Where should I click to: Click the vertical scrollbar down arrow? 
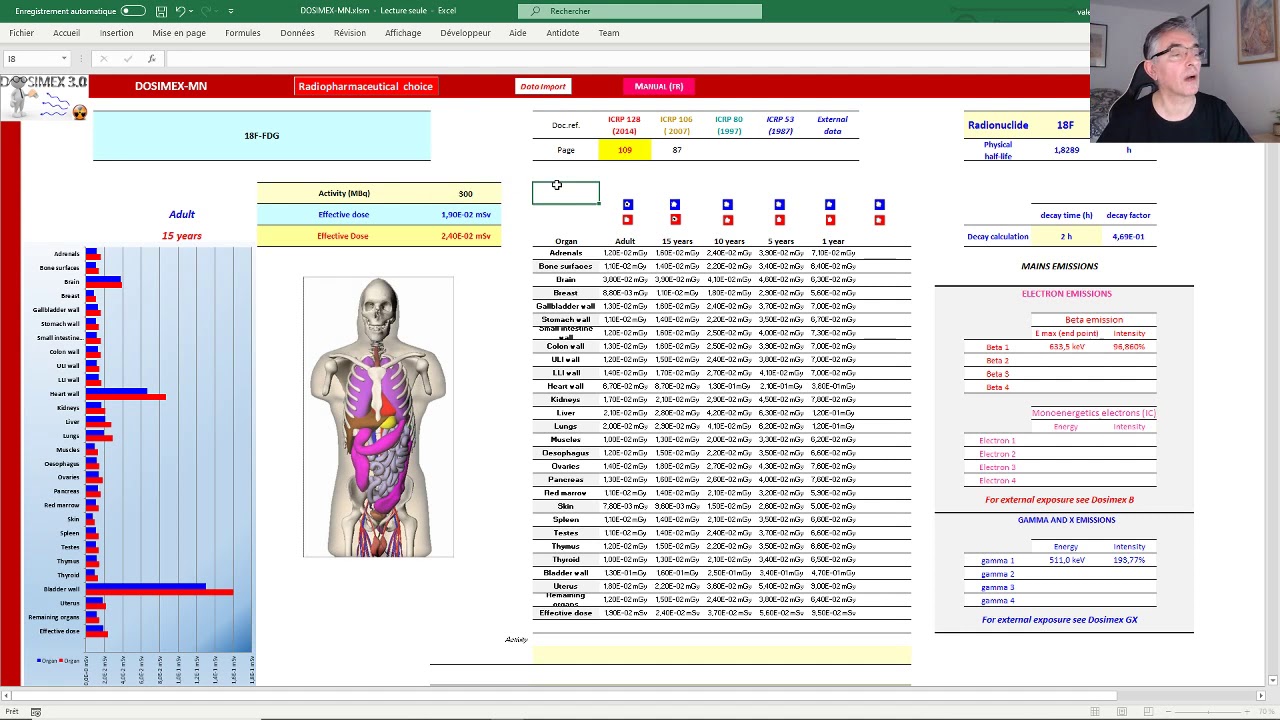pyautogui.click(x=1273, y=680)
